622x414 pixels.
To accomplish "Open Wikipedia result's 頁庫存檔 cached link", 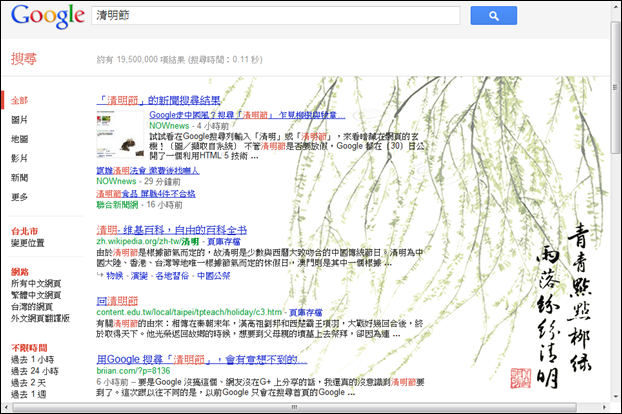I will (x=224, y=242).
